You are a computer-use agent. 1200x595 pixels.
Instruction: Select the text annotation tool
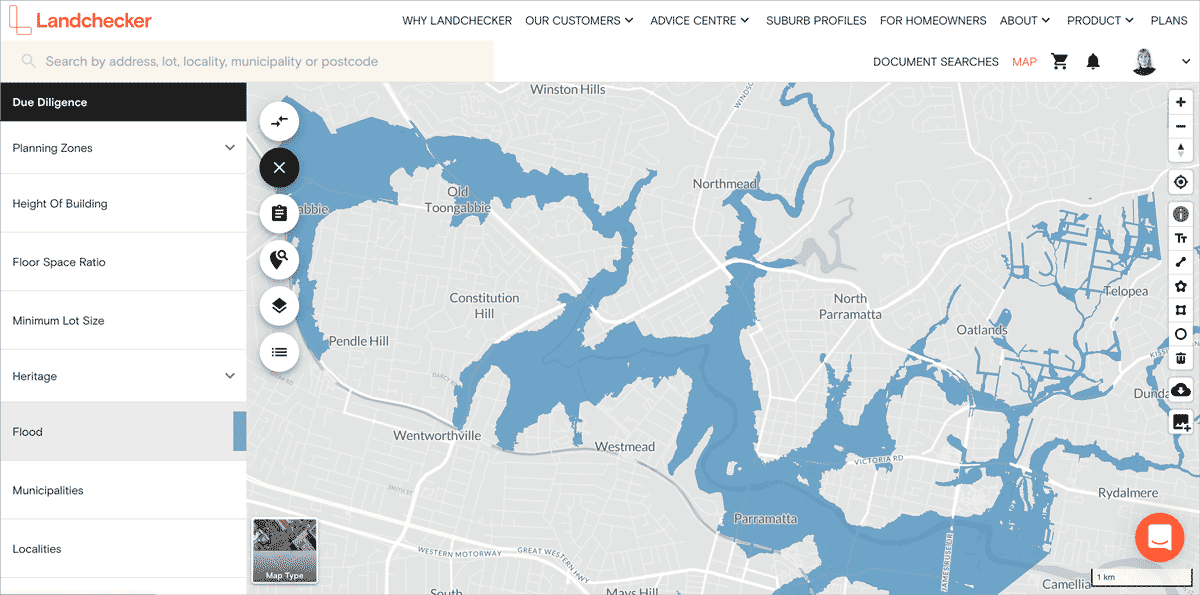[1181, 238]
